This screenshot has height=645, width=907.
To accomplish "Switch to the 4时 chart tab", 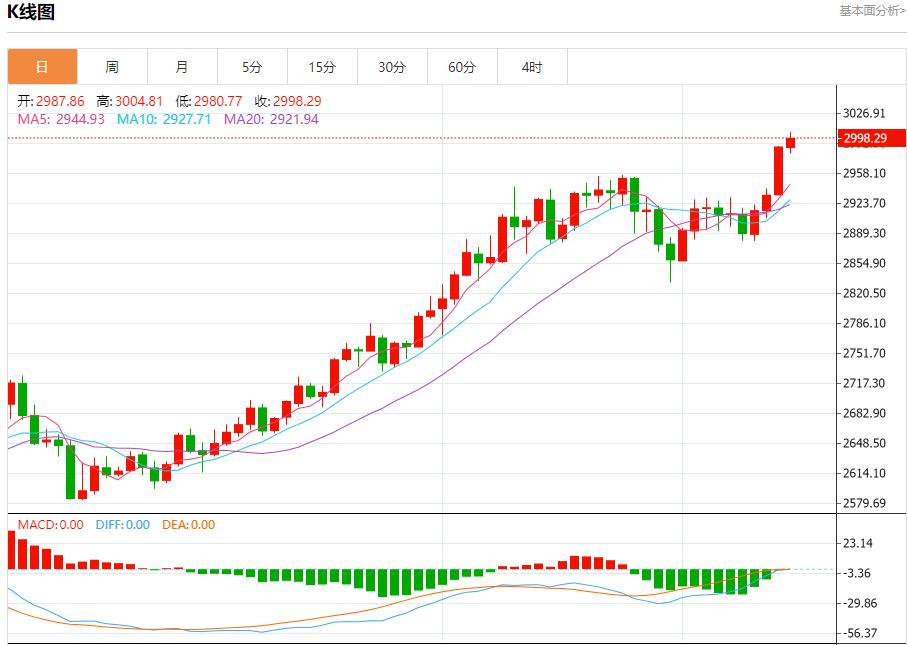I will click(532, 67).
